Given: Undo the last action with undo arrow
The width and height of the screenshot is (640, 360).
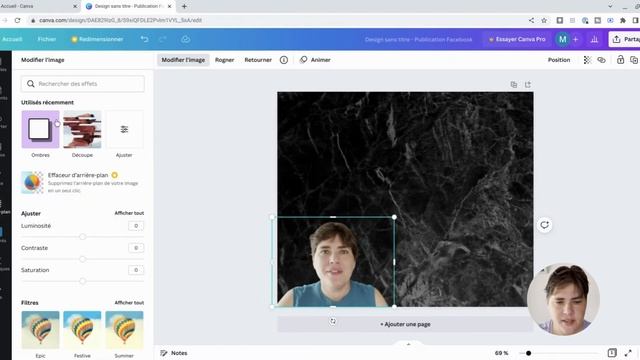Looking at the screenshot, I should point(144,39).
